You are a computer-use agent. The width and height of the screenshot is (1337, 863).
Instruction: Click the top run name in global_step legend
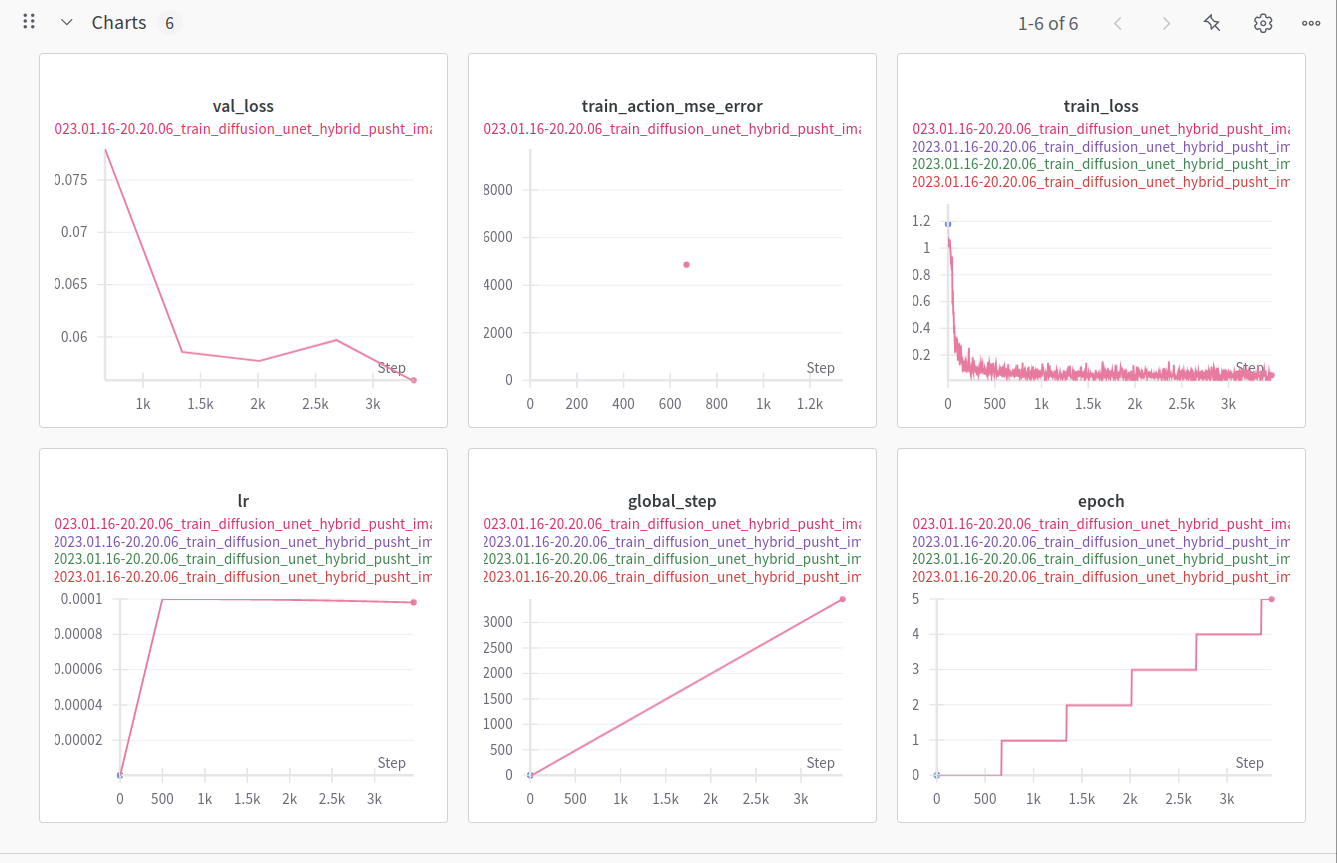point(672,523)
